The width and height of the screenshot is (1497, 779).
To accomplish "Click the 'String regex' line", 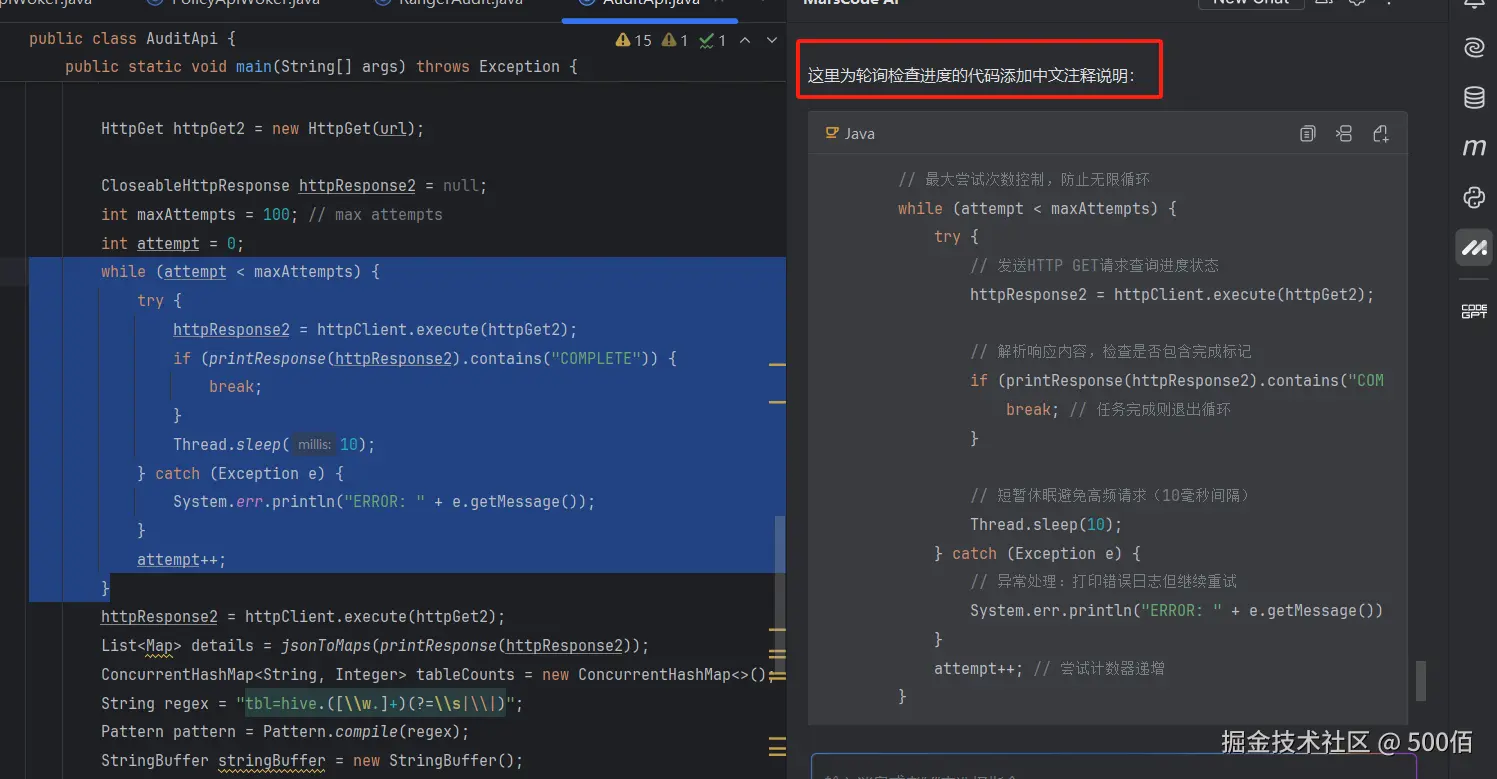I will (x=312, y=704).
